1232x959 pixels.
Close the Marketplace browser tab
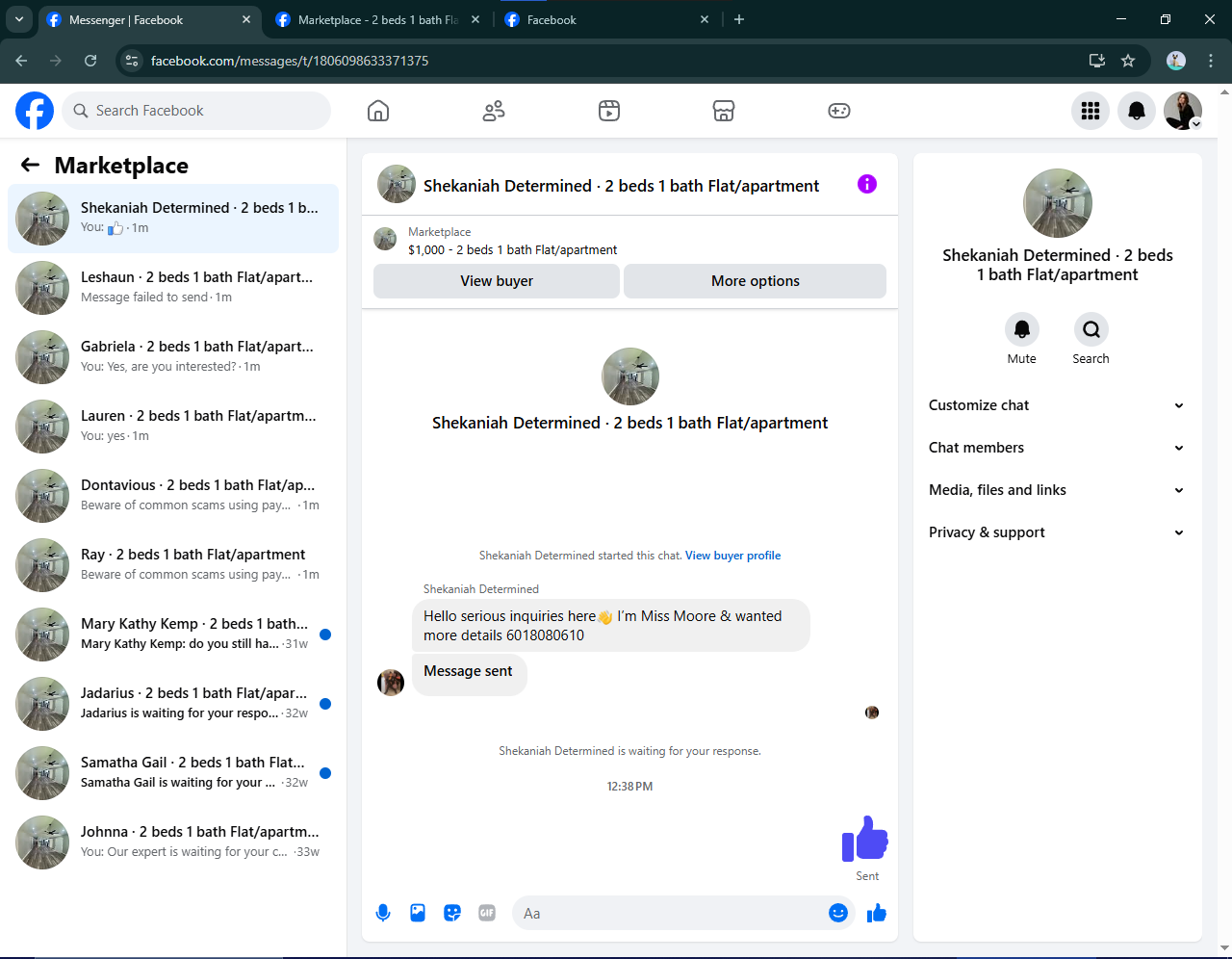475,19
